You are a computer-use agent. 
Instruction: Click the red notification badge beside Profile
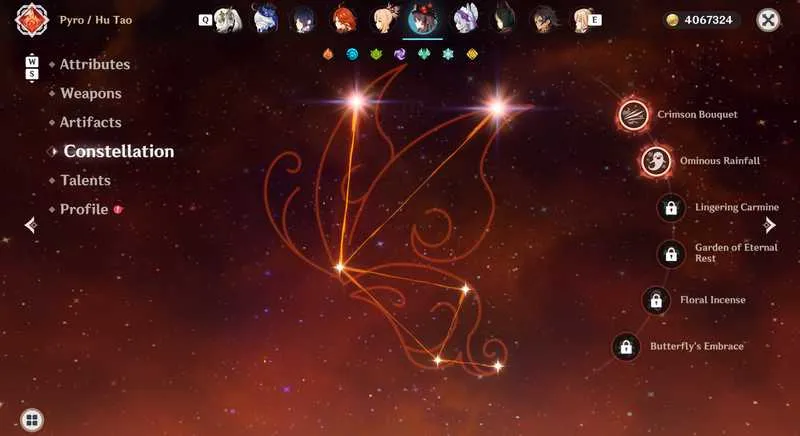coord(118,209)
